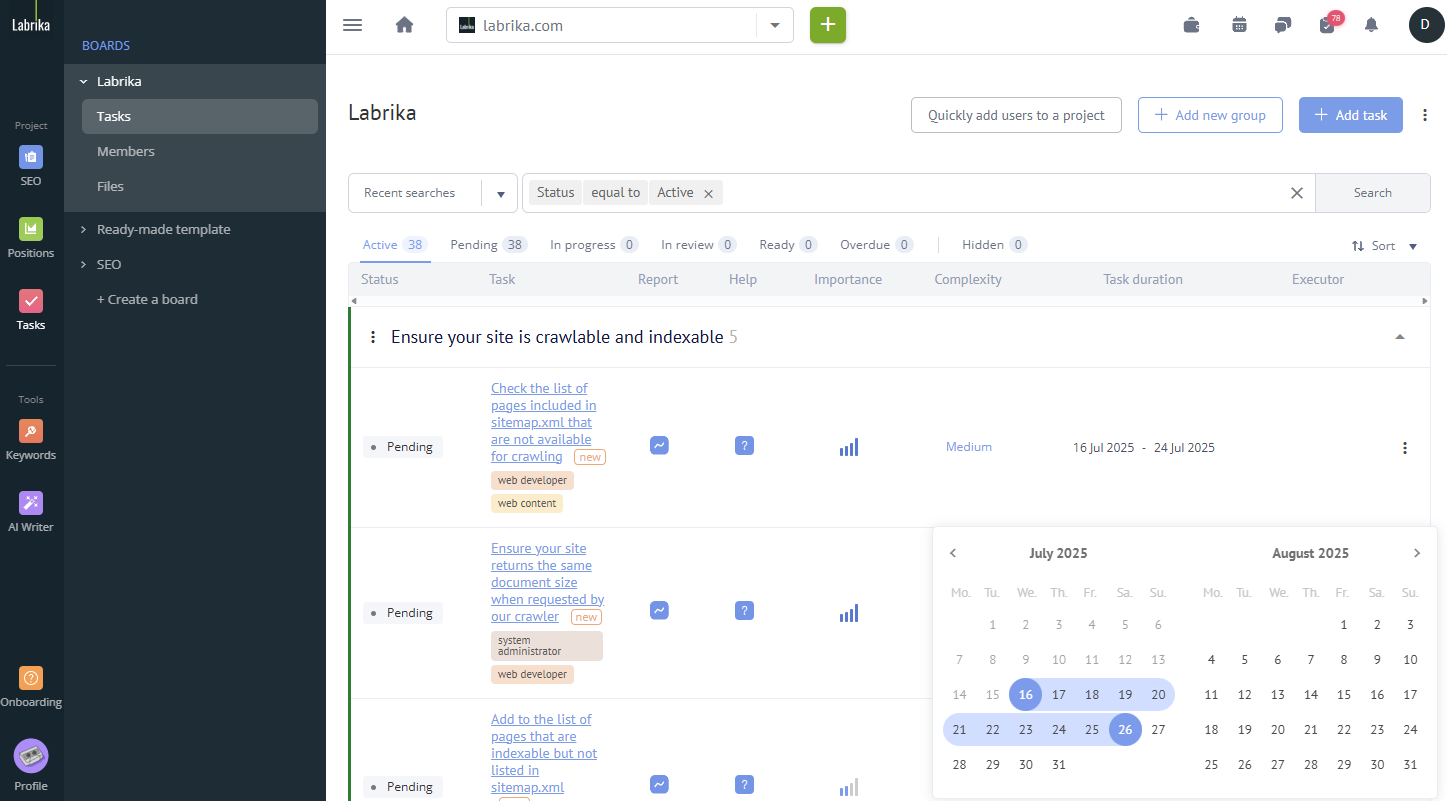The height and width of the screenshot is (801, 1447).
Task: Open the notifications bell
Action: tap(1371, 25)
